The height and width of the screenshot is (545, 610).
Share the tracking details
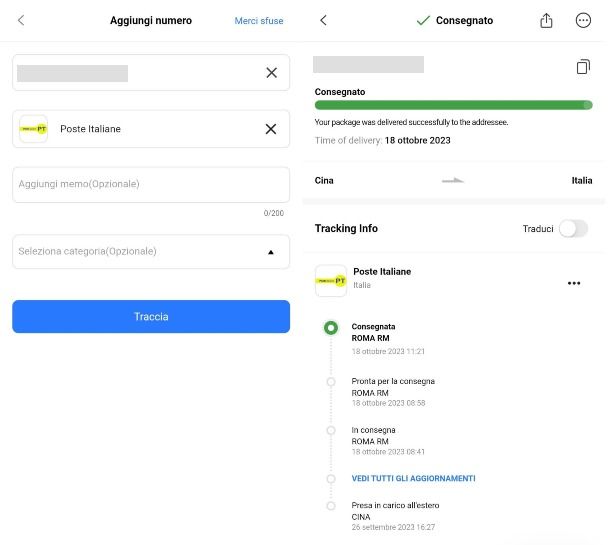point(546,21)
